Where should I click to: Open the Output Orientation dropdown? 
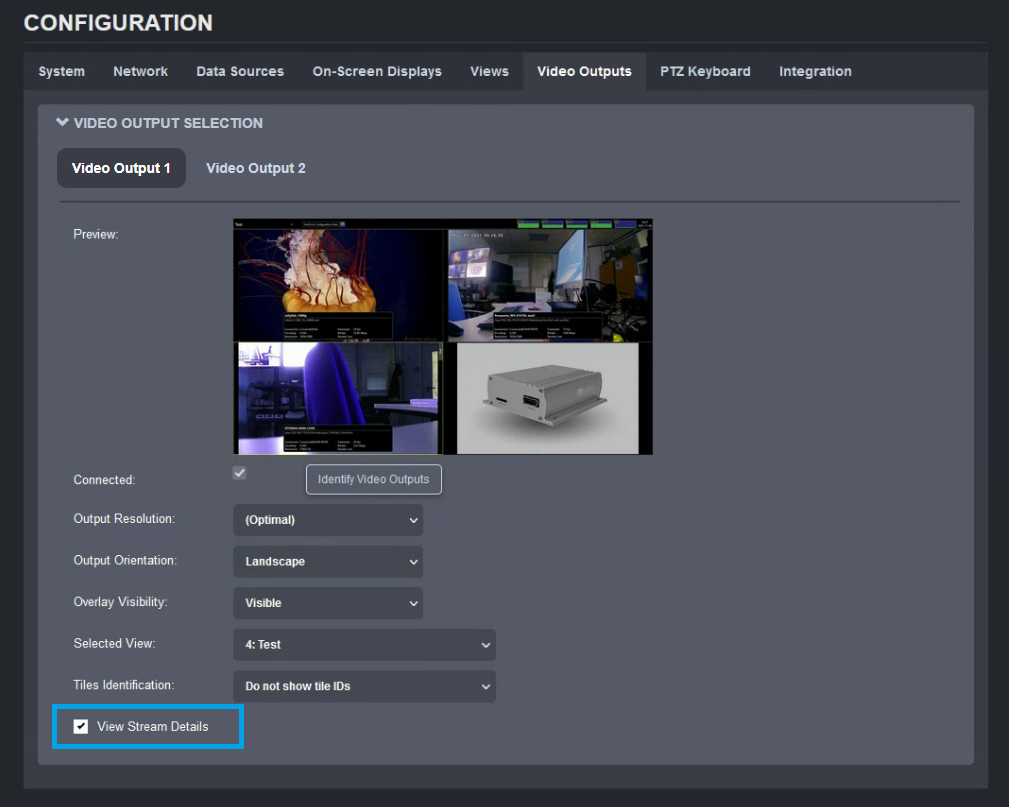pos(328,562)
